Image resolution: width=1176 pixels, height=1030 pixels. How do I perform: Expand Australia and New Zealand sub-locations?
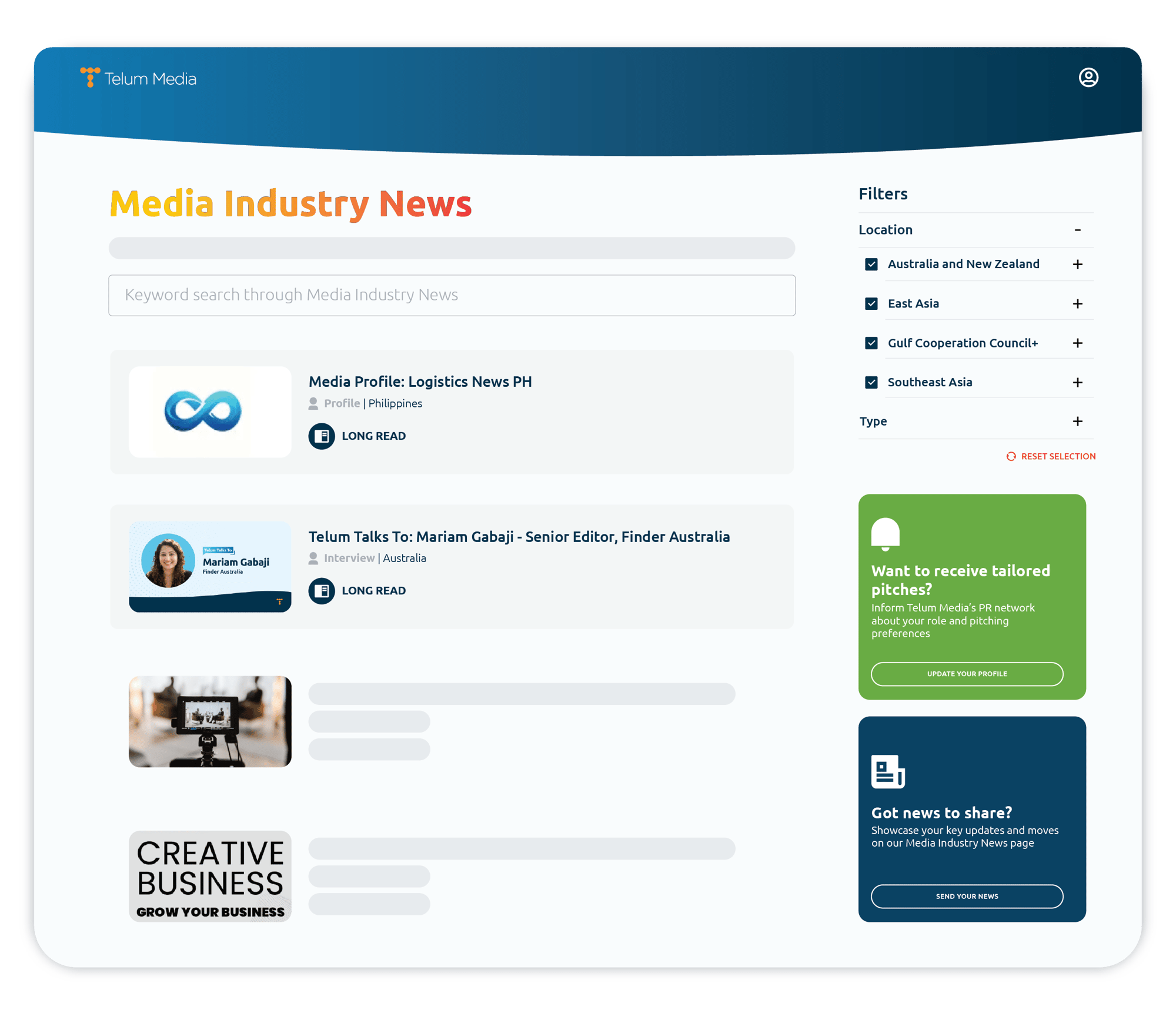click(1077, 265)
